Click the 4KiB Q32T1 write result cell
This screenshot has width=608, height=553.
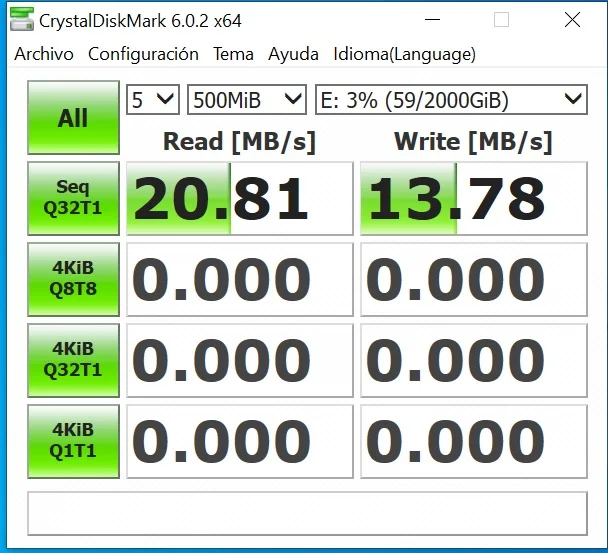tap(474, 361)
